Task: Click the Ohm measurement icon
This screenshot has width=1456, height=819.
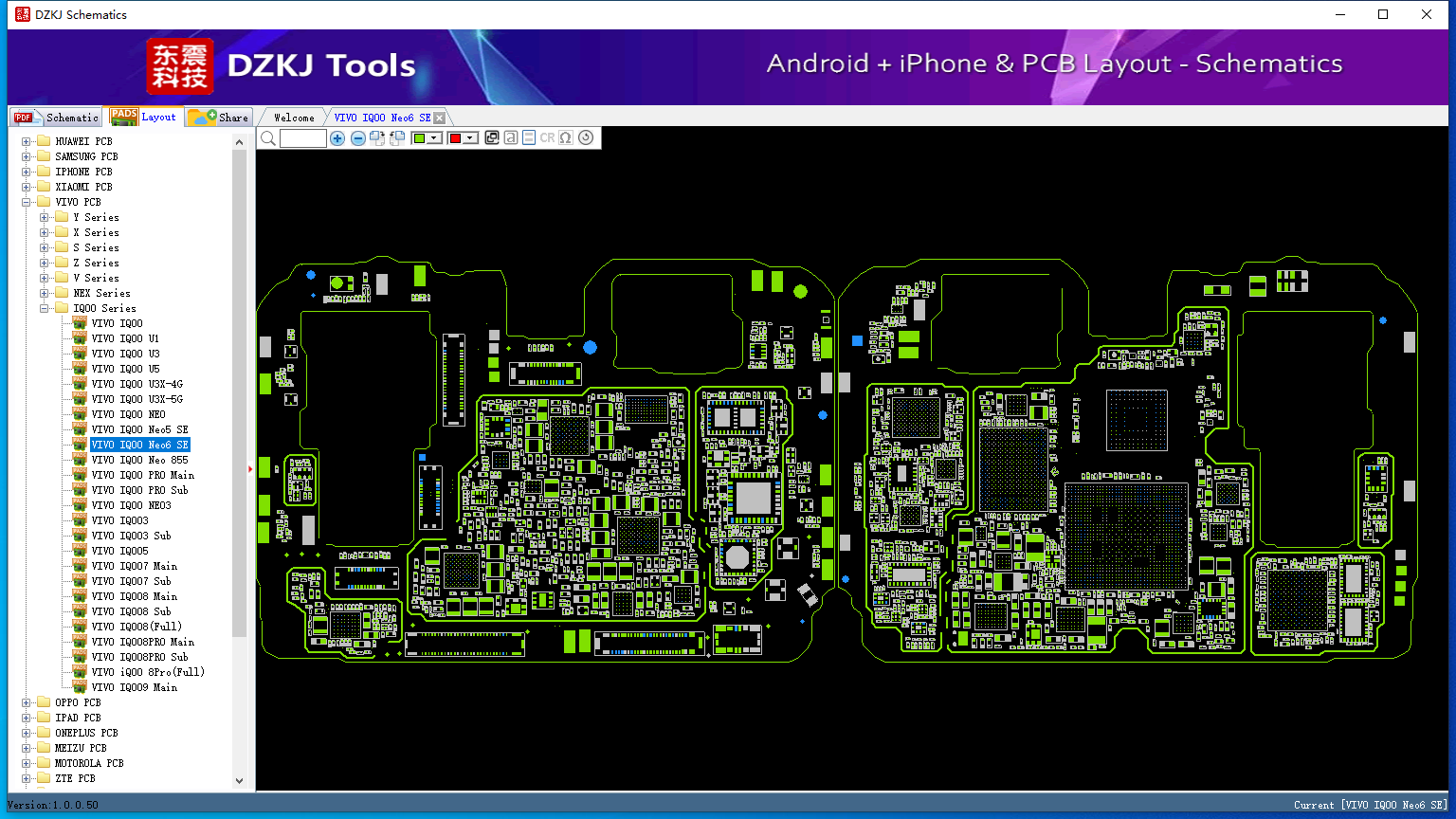Action: 566,137
